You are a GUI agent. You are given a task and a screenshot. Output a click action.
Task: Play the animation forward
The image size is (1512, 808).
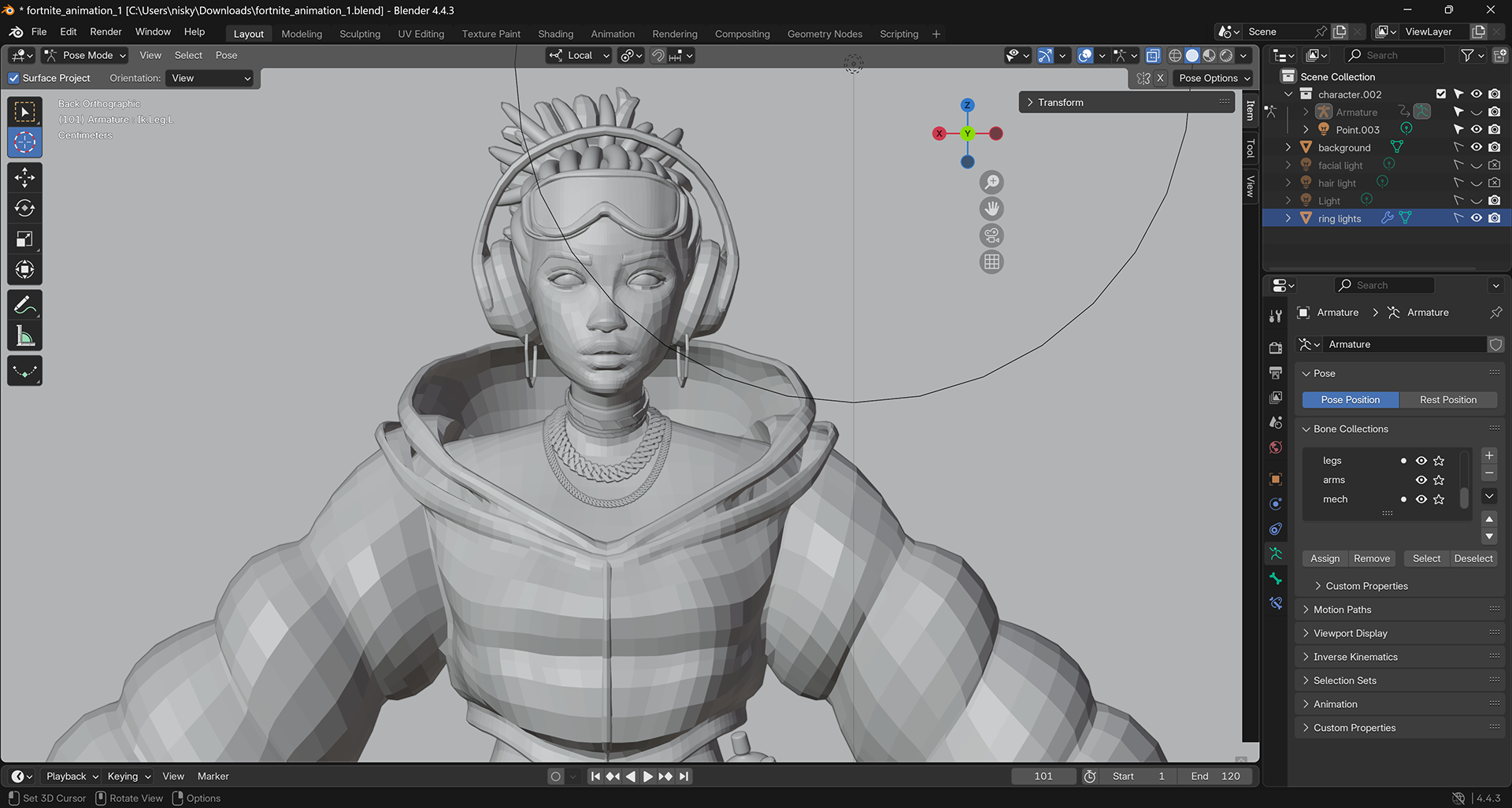[x=647, y=776]
